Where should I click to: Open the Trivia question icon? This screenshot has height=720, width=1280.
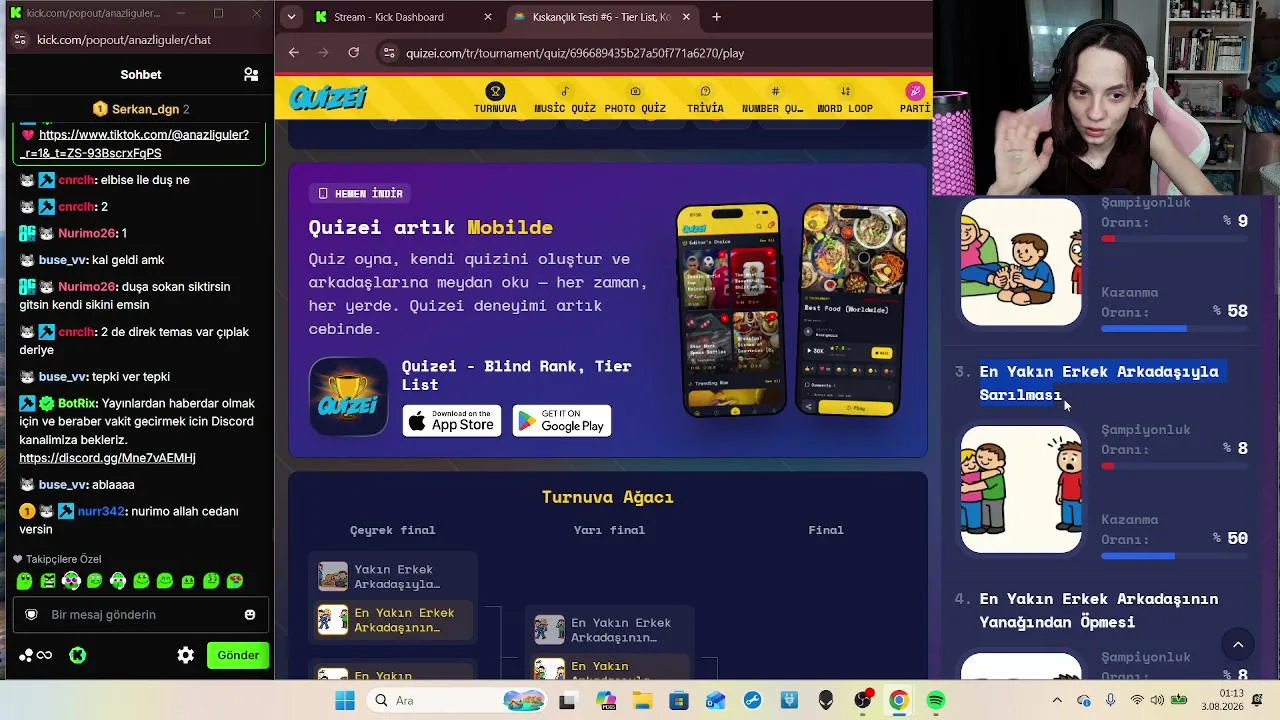[x=705, y=91]
